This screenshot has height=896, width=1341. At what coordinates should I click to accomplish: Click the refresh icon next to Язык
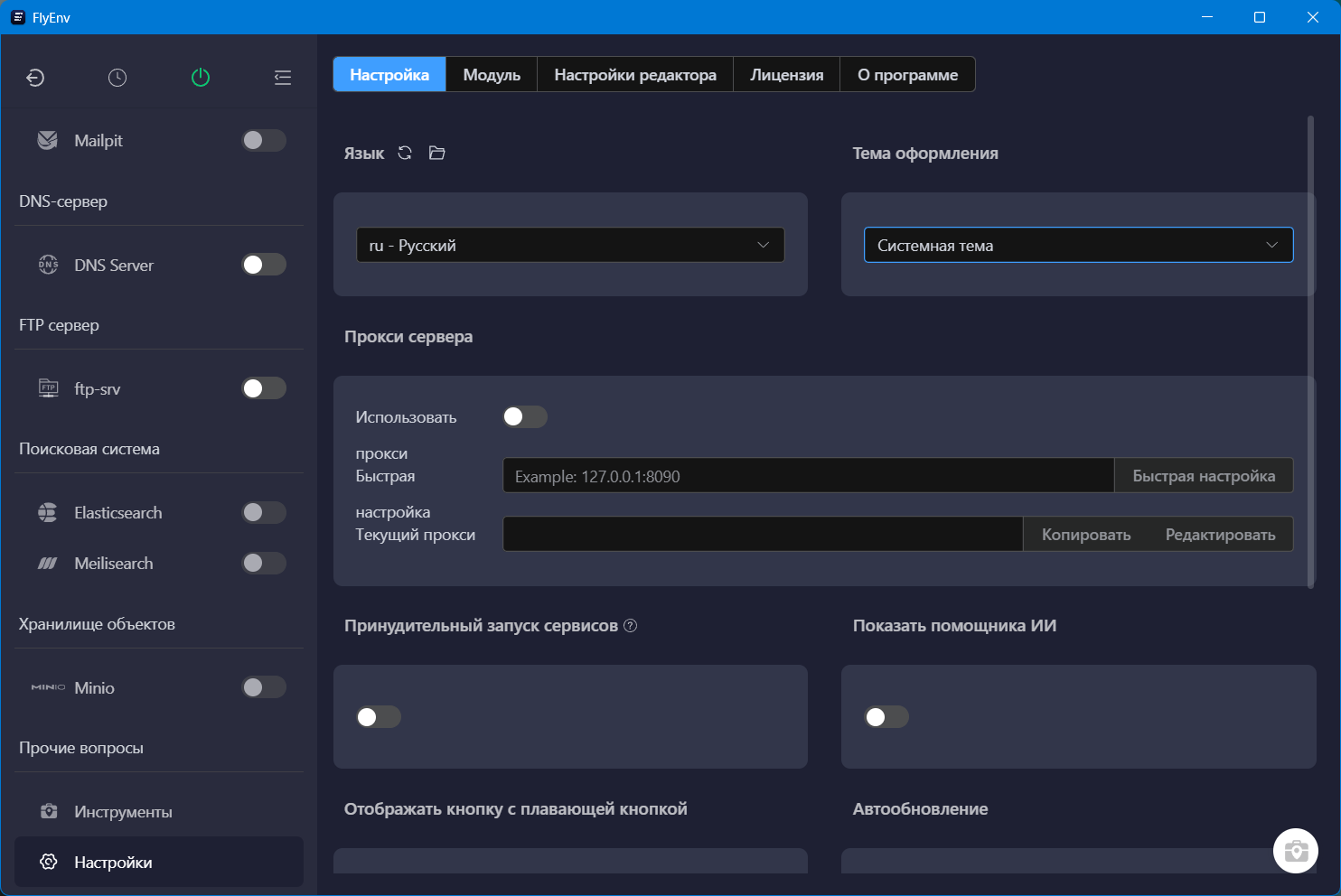point(405,154)
